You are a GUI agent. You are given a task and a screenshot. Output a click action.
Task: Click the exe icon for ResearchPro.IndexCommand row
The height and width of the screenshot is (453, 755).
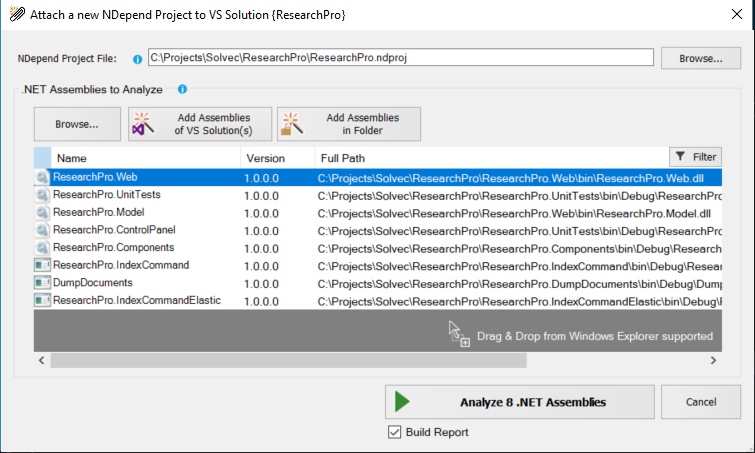coord(42,265)
